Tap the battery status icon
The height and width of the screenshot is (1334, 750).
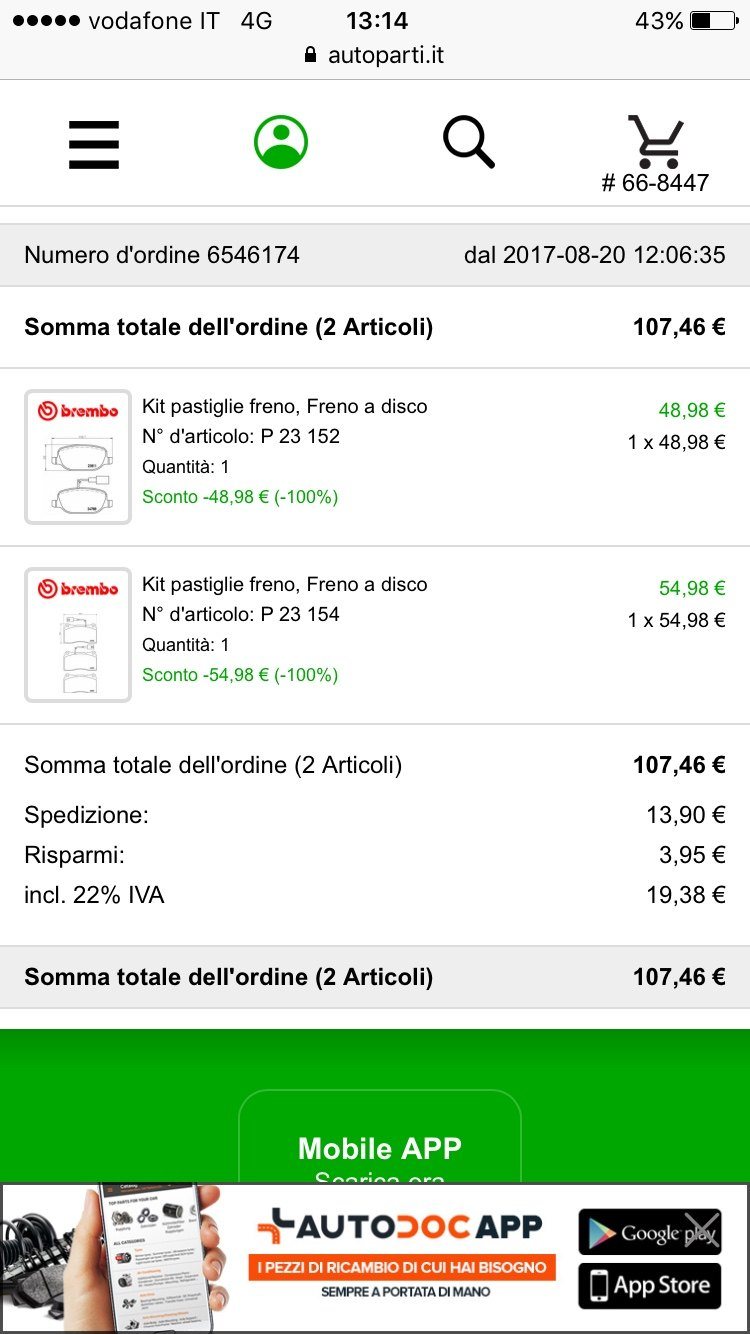[x=713, y=21]
